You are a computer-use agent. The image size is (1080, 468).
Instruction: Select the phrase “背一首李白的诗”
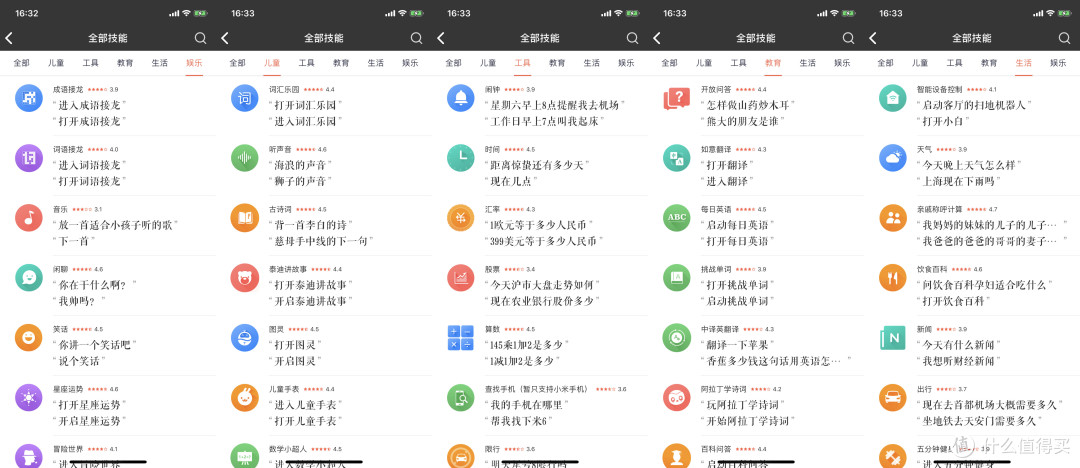tap(311, 225)
